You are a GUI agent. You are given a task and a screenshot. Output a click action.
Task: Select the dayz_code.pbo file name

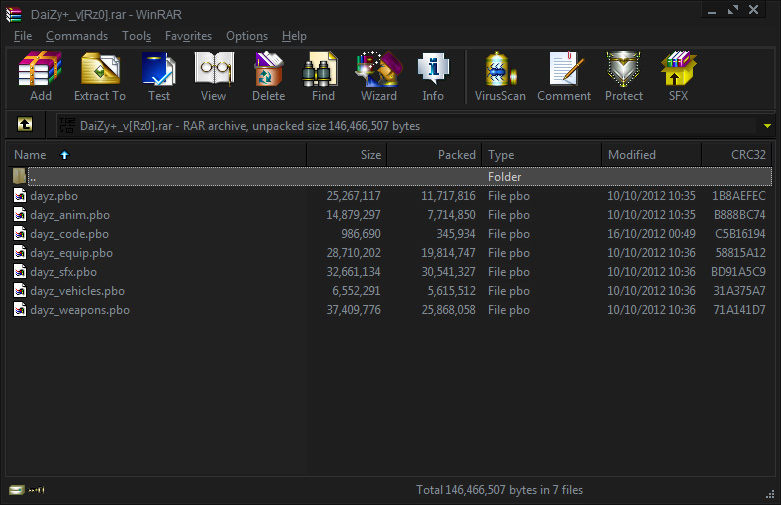coord(69,234)
